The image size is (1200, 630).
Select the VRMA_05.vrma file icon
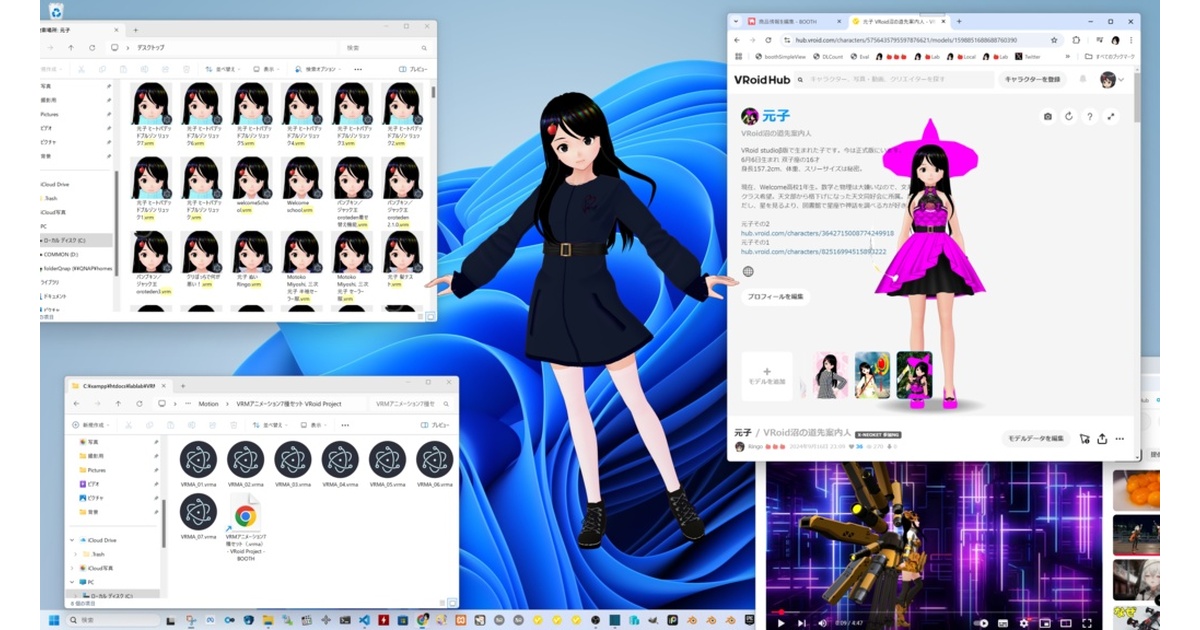[387, 465]
